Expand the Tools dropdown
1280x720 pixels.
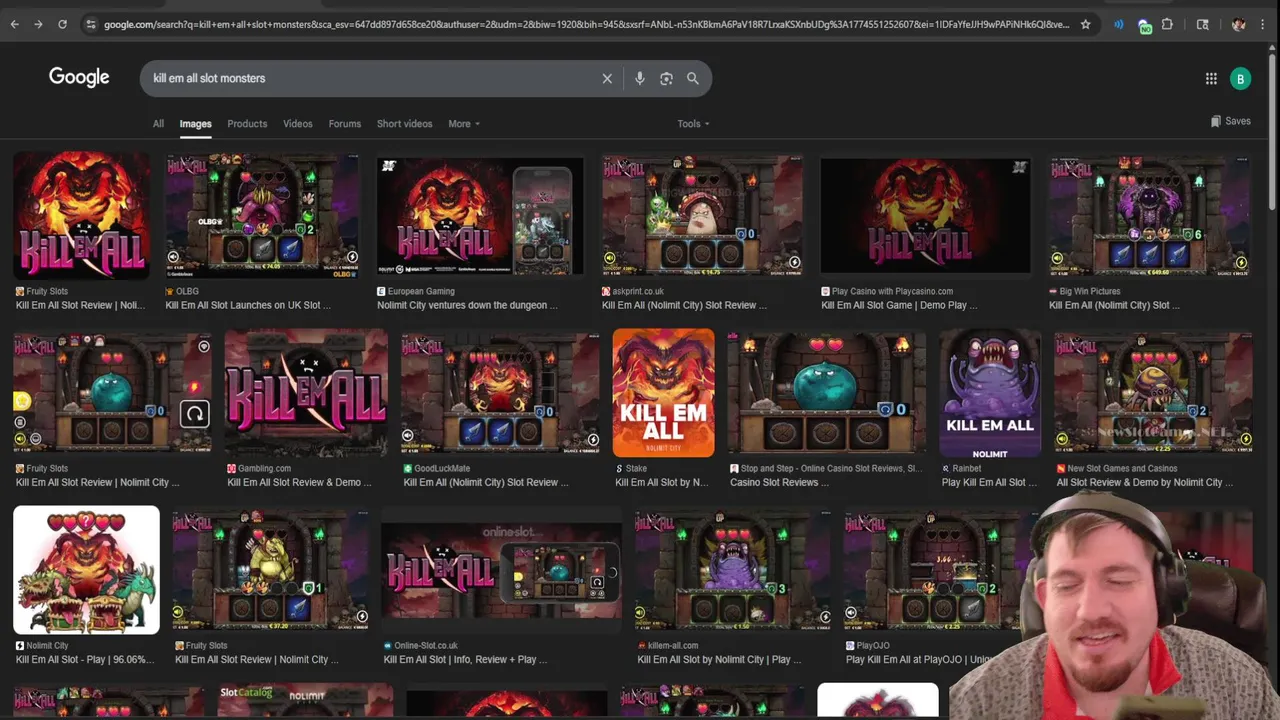[693, 124]
